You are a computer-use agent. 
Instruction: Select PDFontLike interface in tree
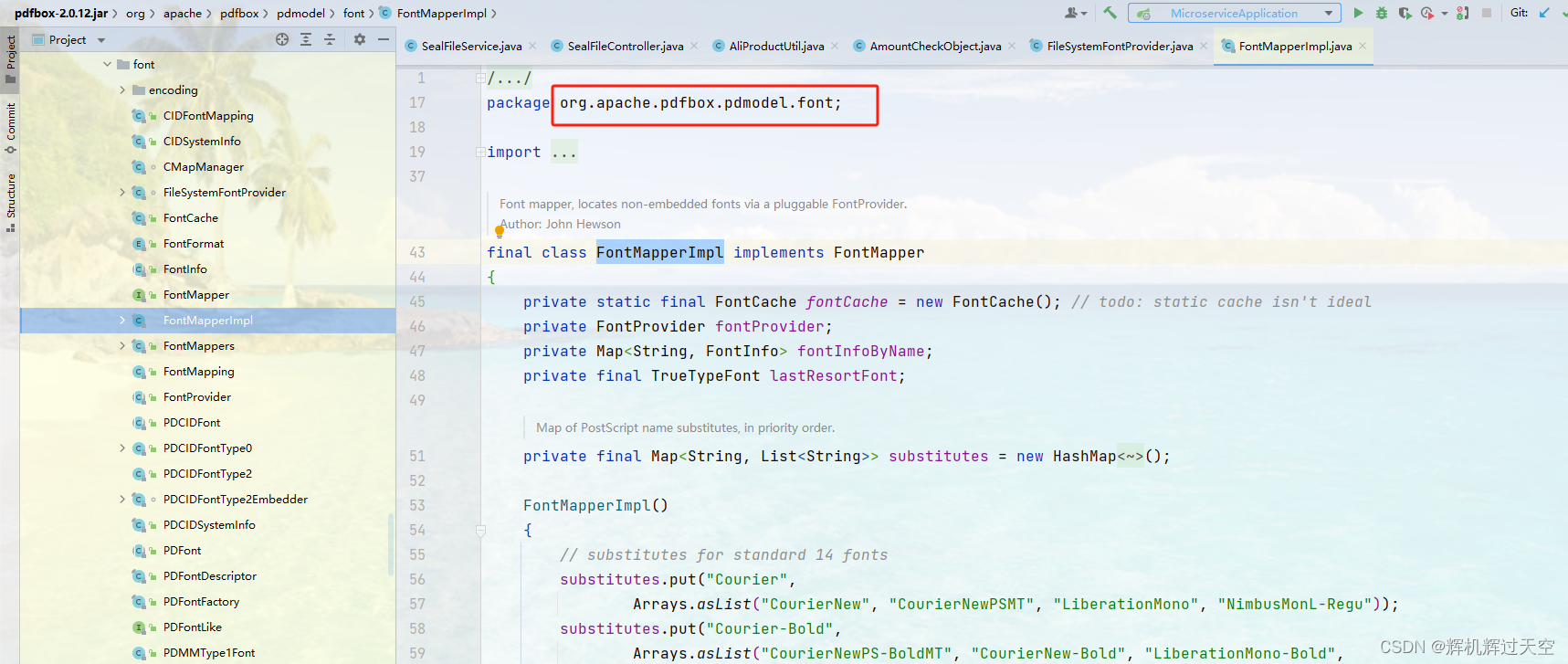click(x=193, y=627)
